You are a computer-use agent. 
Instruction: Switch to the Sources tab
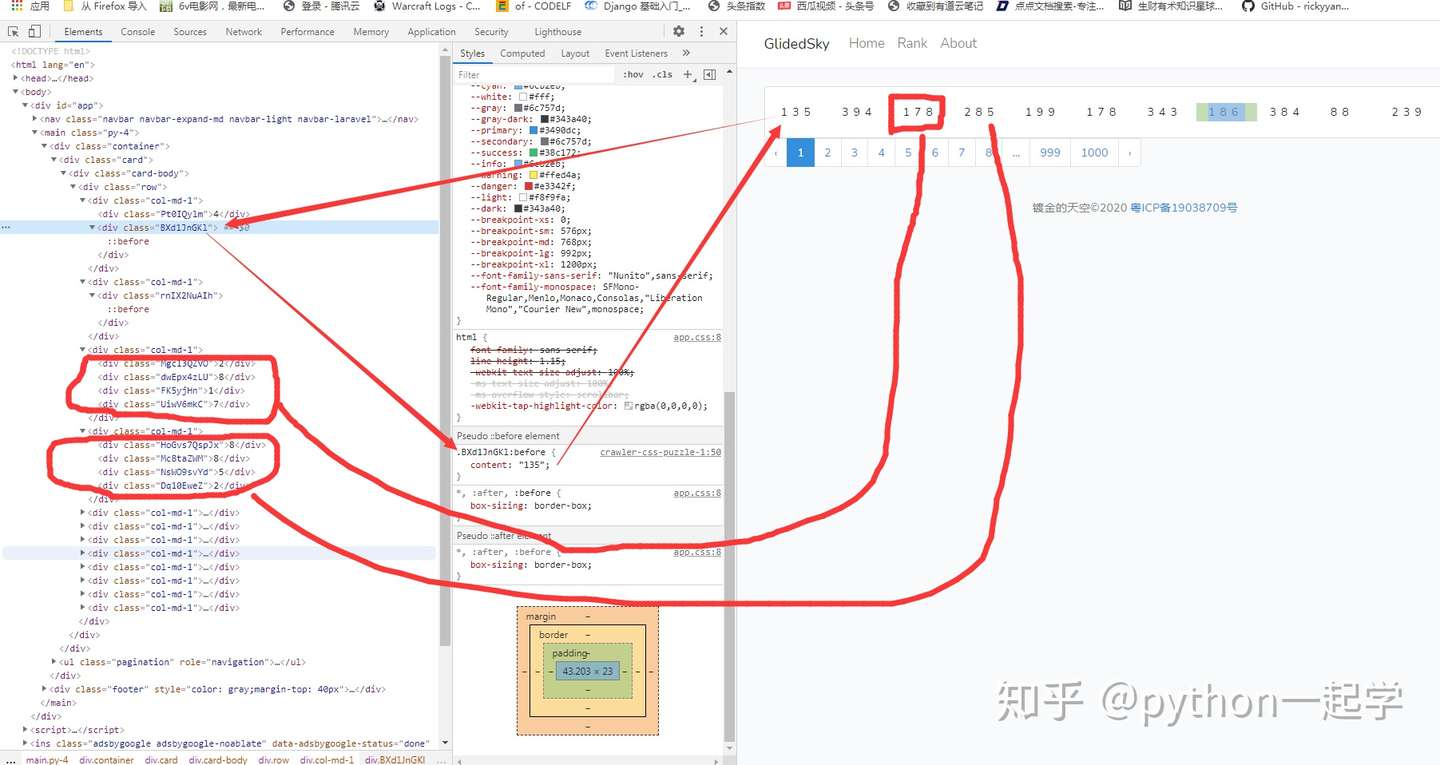coord(190,32)
